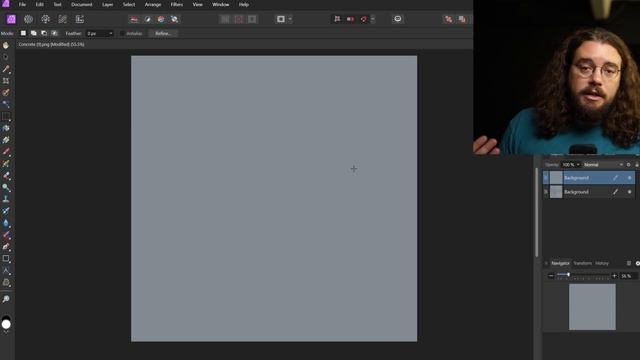
Task: Switch to the Develop Persona icon
Action: pyautogui.click(x=45, y=19)
